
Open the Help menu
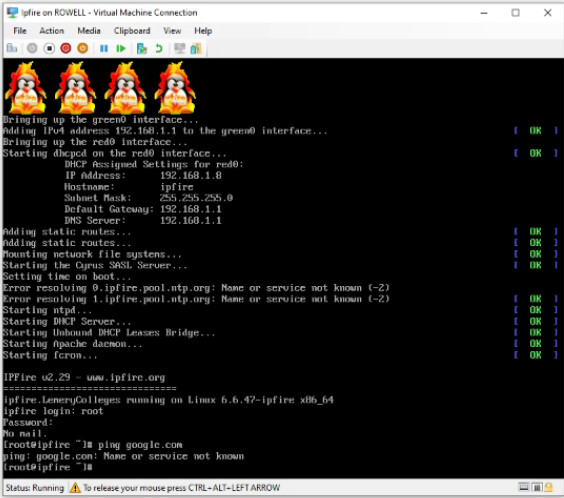pos(203,31)
